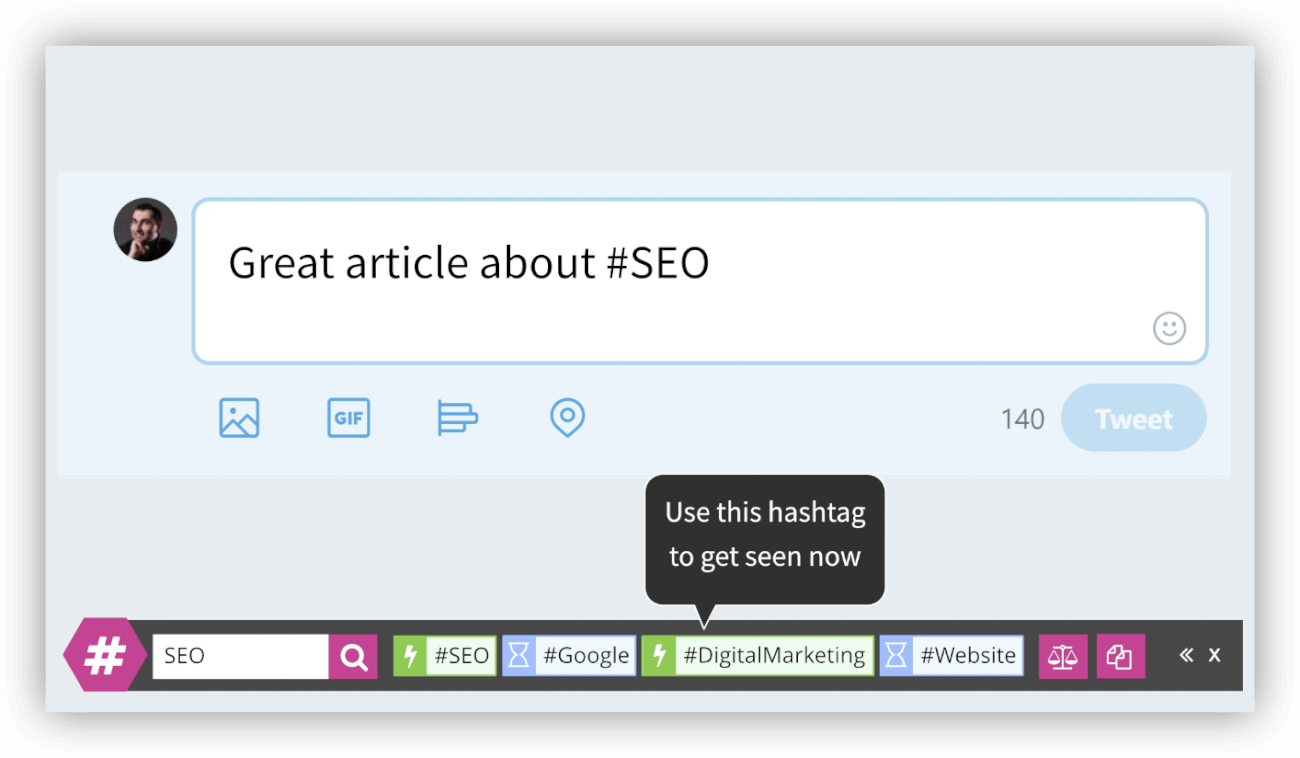Click the RiteTag hexagonal hashtag logo
The image size is (1300, 758).
click(103, 655)
